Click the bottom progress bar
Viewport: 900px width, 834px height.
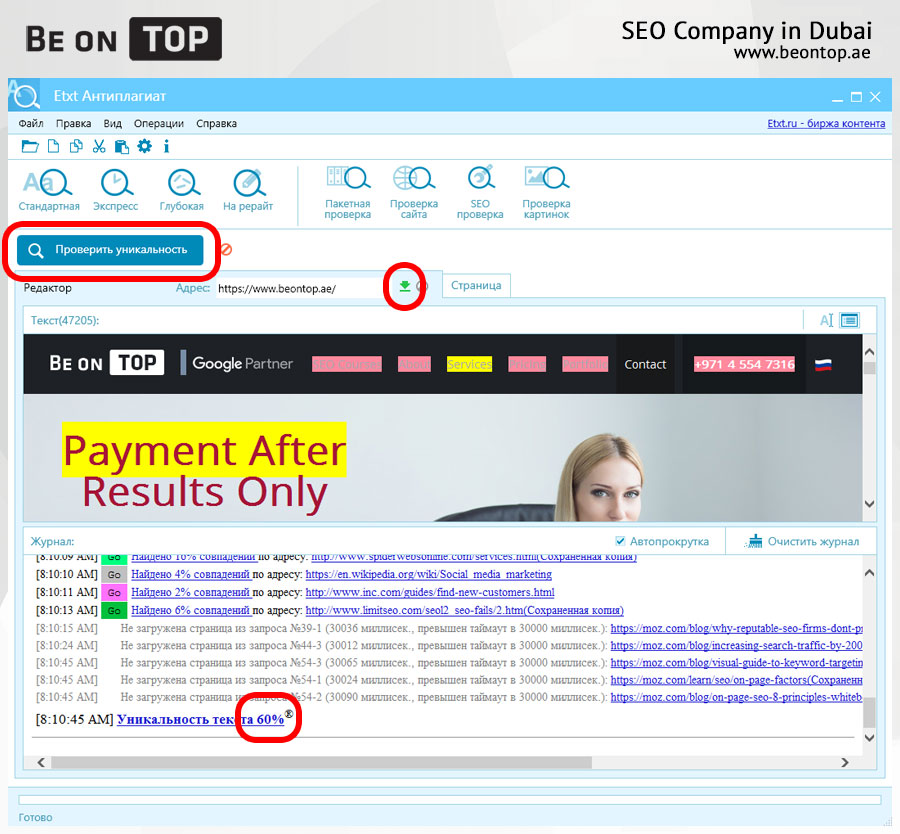point(450,800)
